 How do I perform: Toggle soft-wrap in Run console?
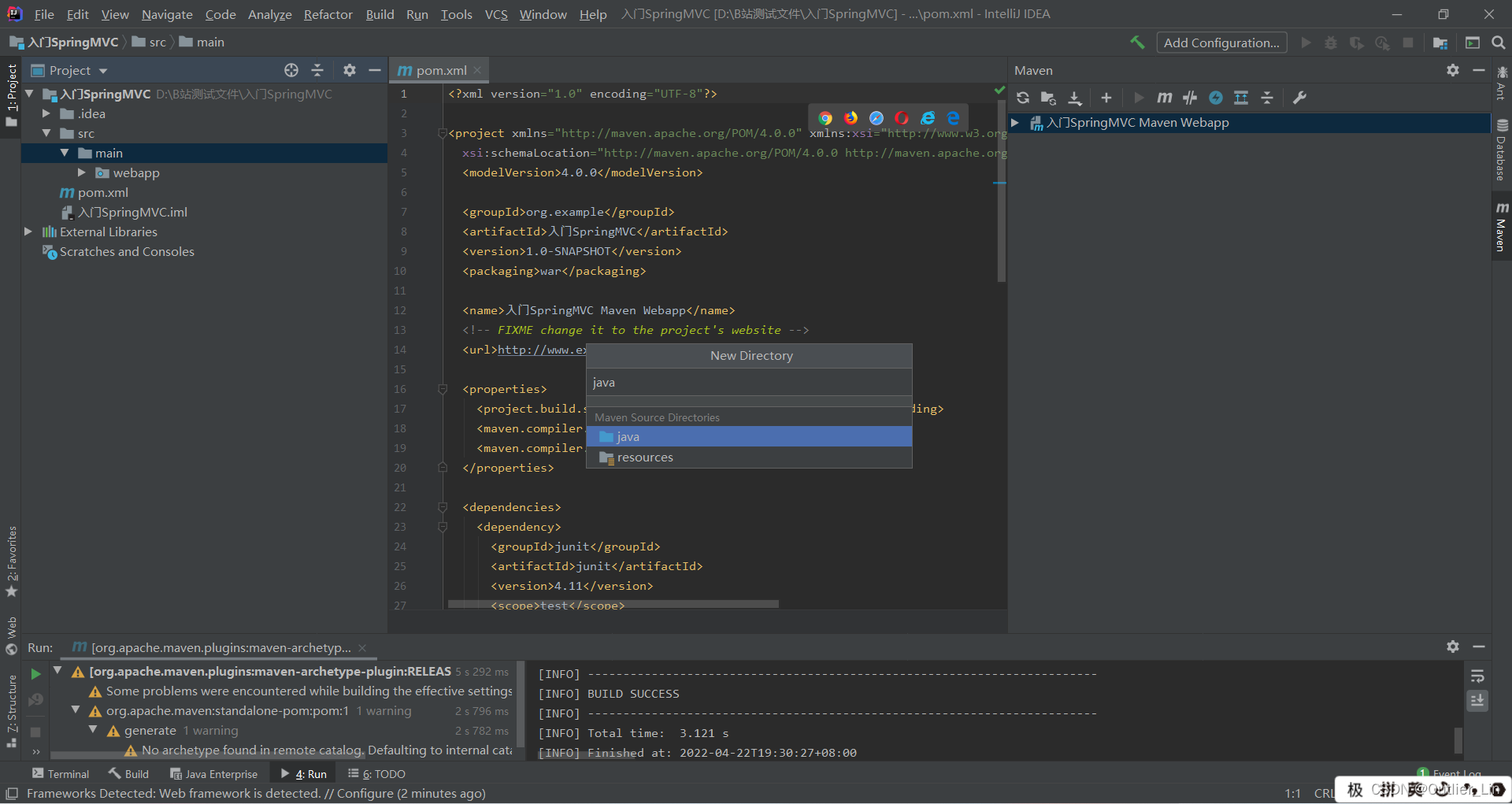pyautogui.click(x=1477, y=676)
